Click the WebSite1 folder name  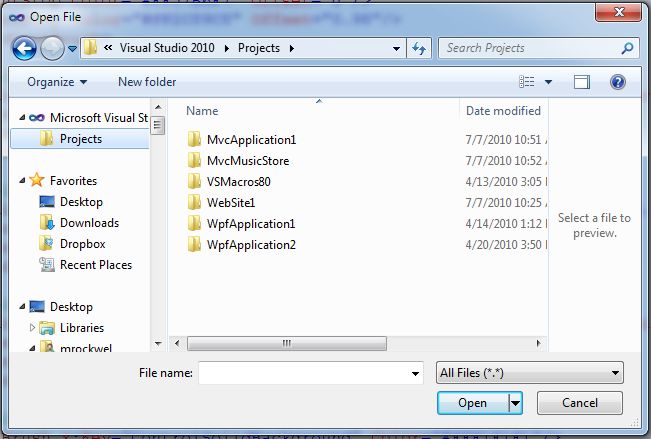231,203
